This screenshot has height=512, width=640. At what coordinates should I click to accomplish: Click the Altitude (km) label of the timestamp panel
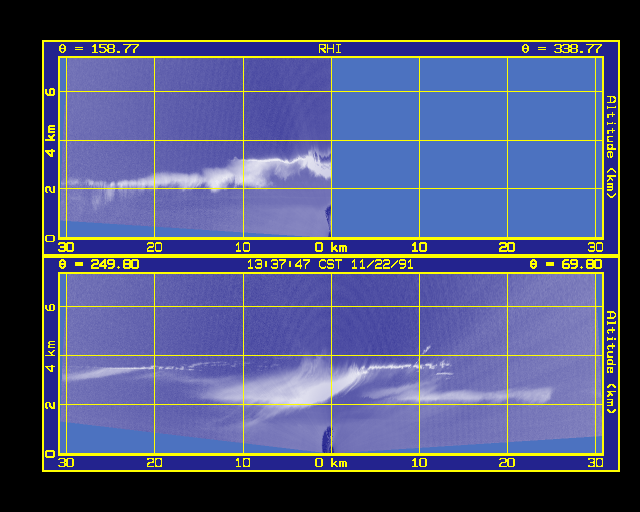click(x=611, y=362)
